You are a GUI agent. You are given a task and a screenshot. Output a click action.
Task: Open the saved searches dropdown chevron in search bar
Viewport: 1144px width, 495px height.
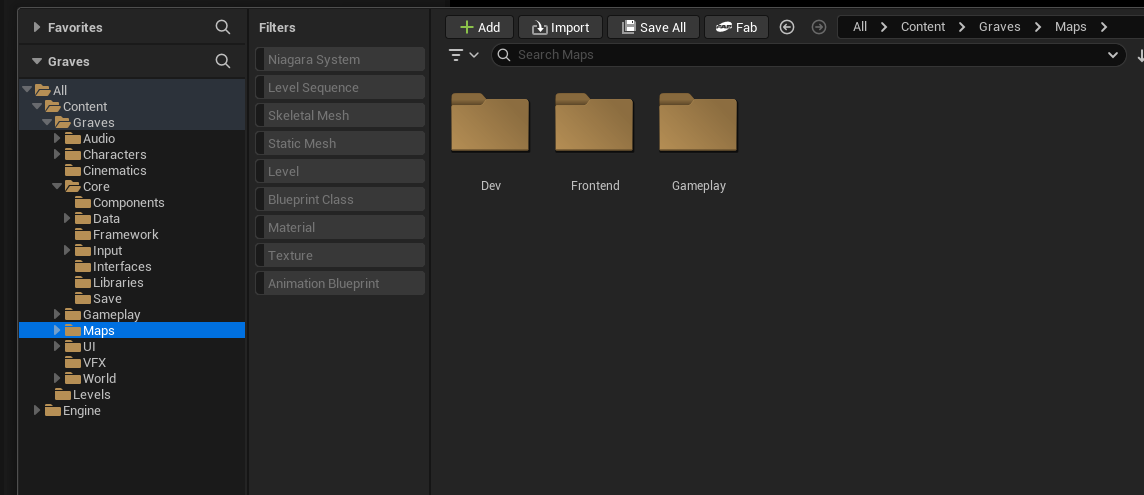[1113, 55]
